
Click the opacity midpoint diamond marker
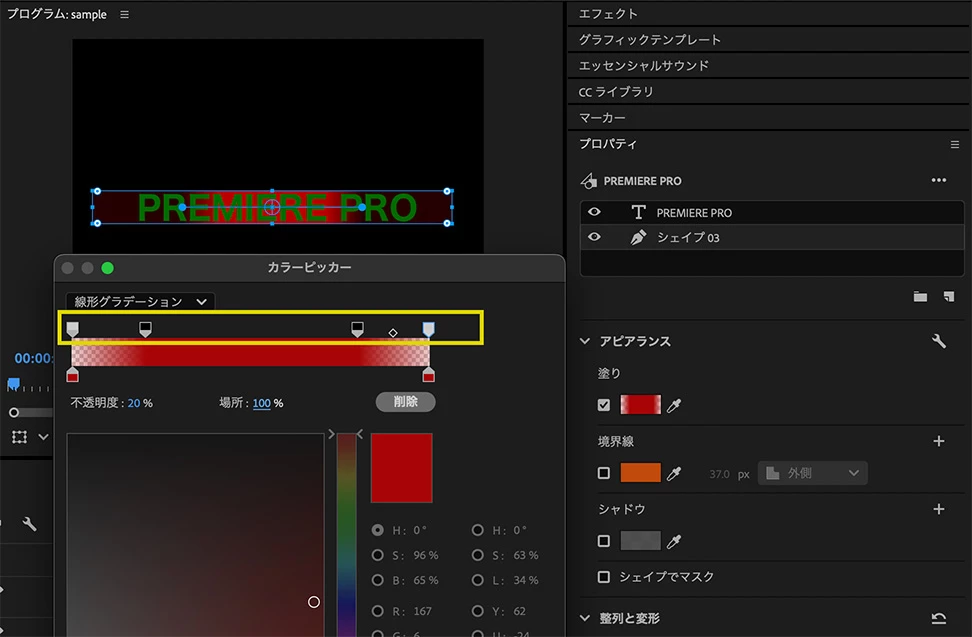[393, 333]
